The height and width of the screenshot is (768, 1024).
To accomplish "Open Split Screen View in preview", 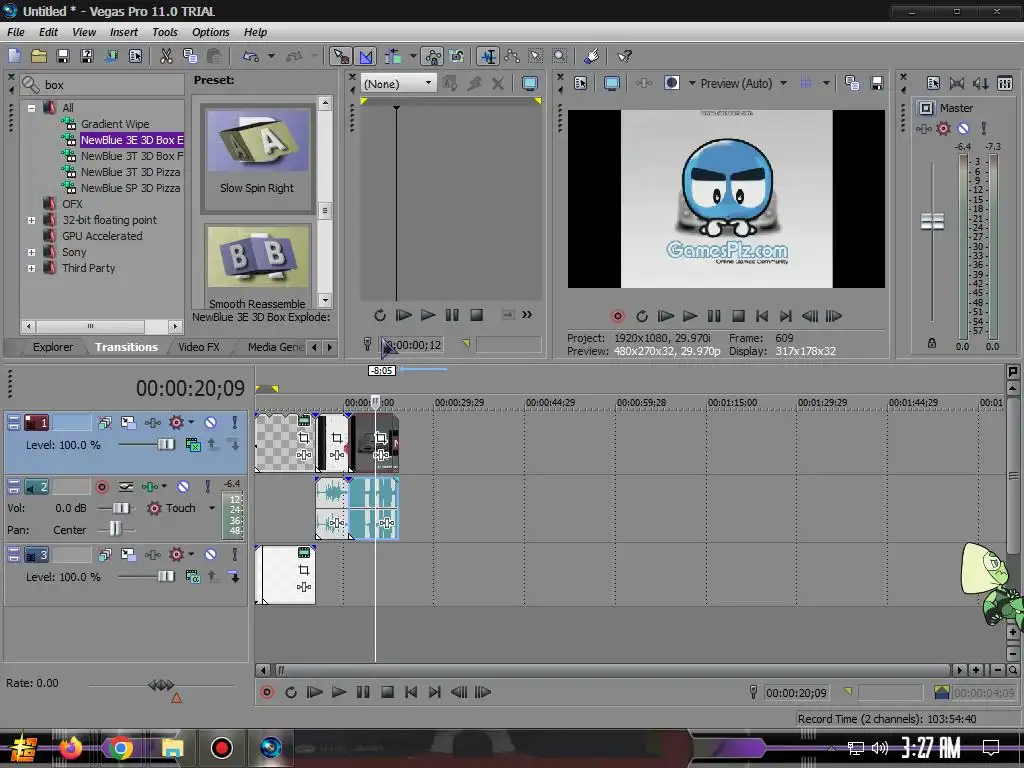I will [671, 83].
